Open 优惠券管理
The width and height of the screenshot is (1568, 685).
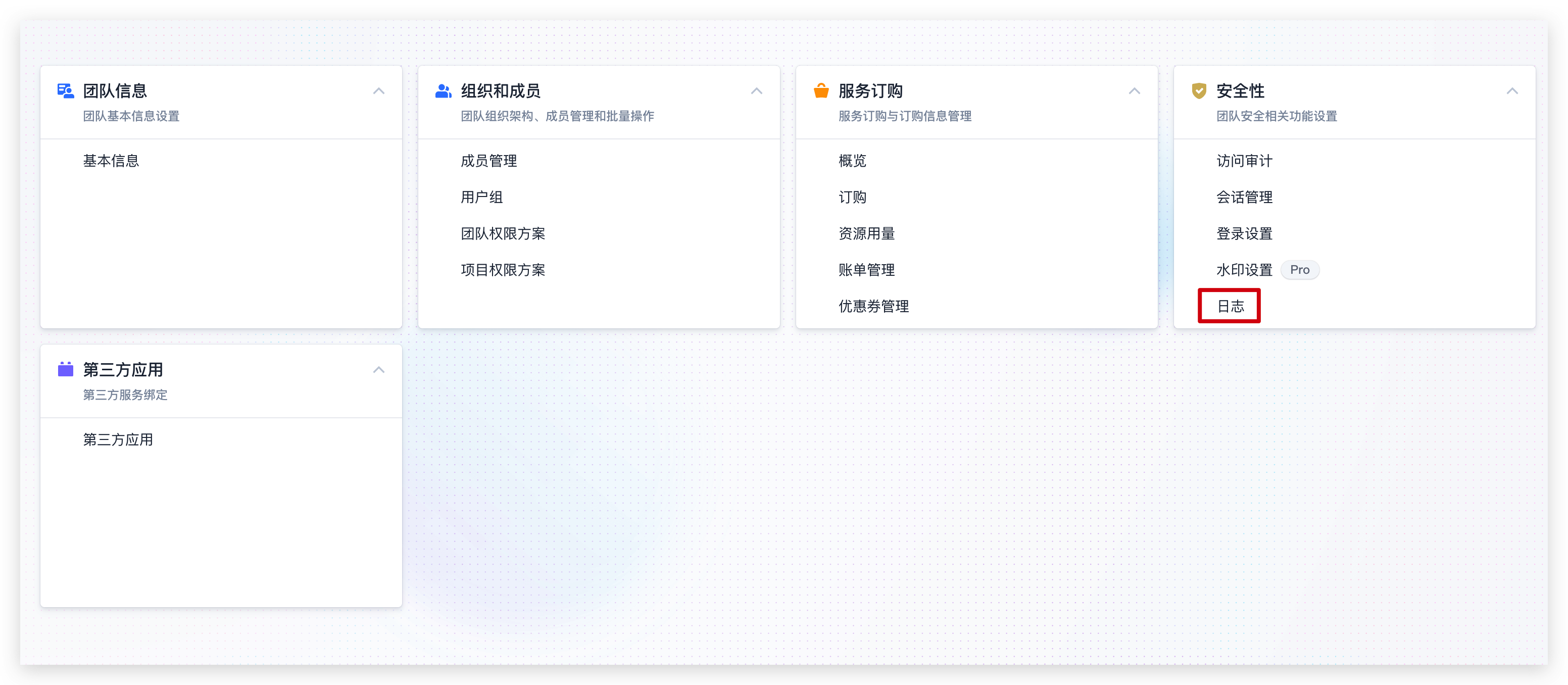click(873, 306)
